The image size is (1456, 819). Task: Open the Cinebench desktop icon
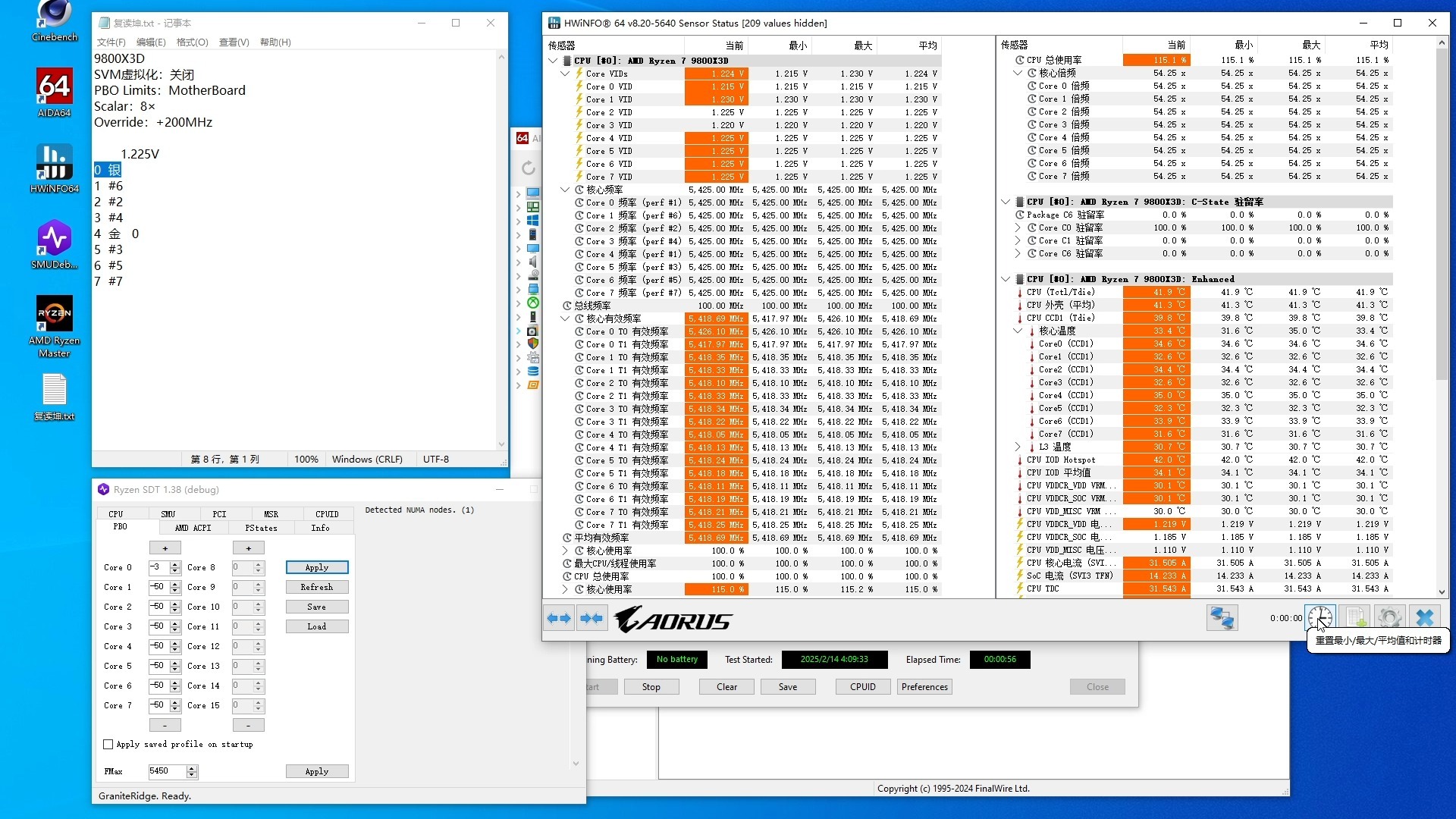(x=54, y=19)
